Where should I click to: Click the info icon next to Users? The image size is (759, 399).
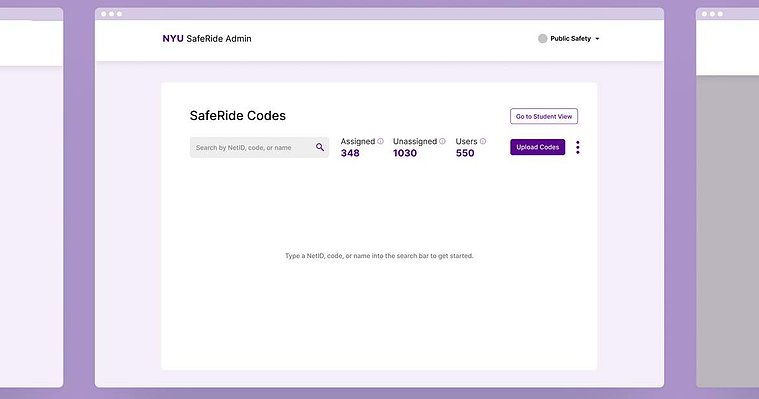(483, 141)
